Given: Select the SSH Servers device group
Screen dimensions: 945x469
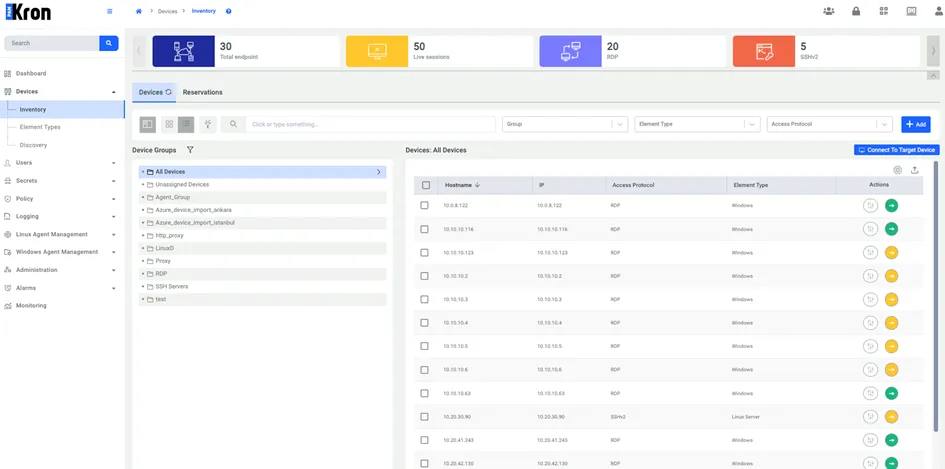Looking at the screenshot, I should click(x=262, y=286).
